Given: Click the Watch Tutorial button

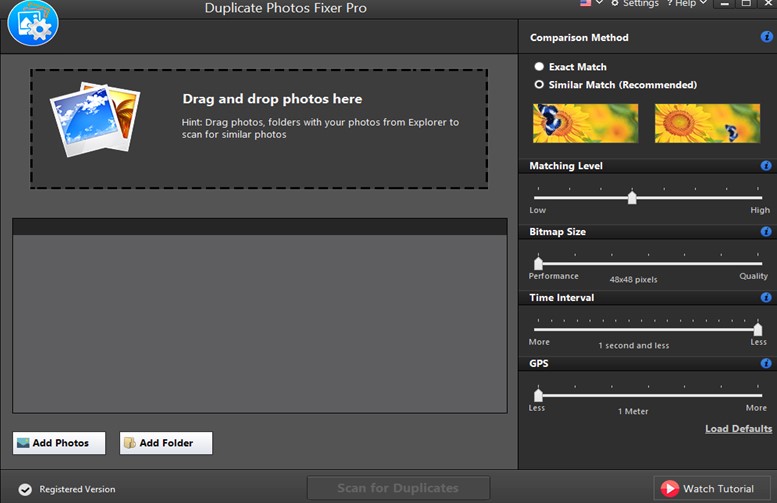Looking at the screenshot, I should coord(712,489).
